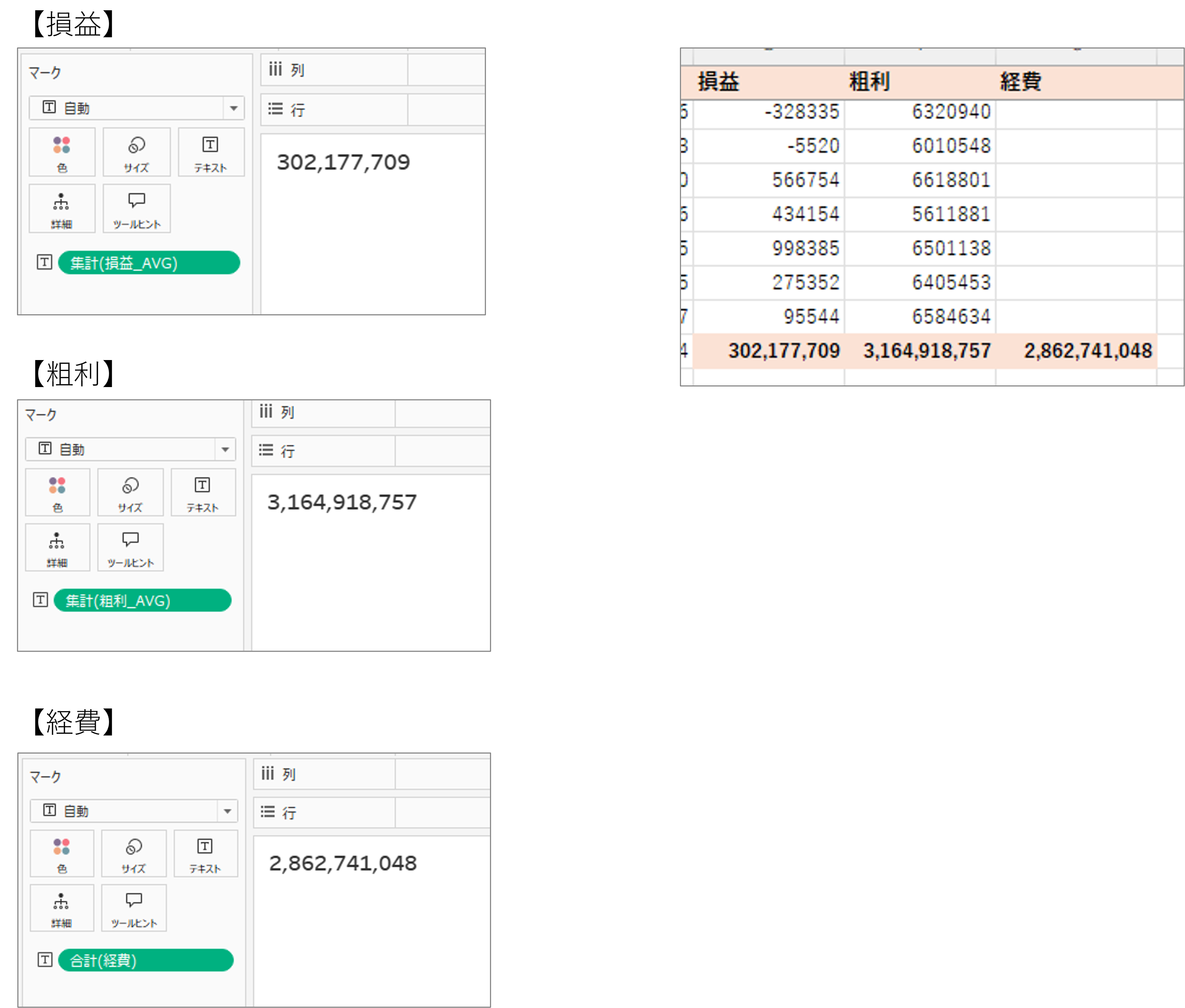Viewport: 1185px width, 1008px height.
Task: Click Color button in 粗利 marks card
Action: click(57, 492)
